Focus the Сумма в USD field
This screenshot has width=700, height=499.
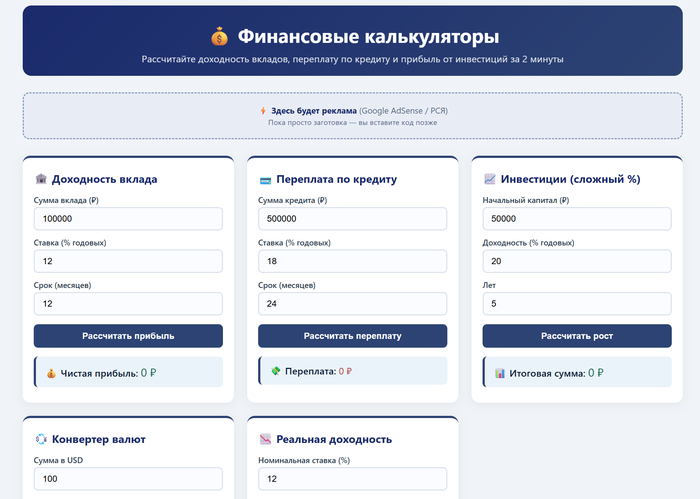click(x=128, y=479)
